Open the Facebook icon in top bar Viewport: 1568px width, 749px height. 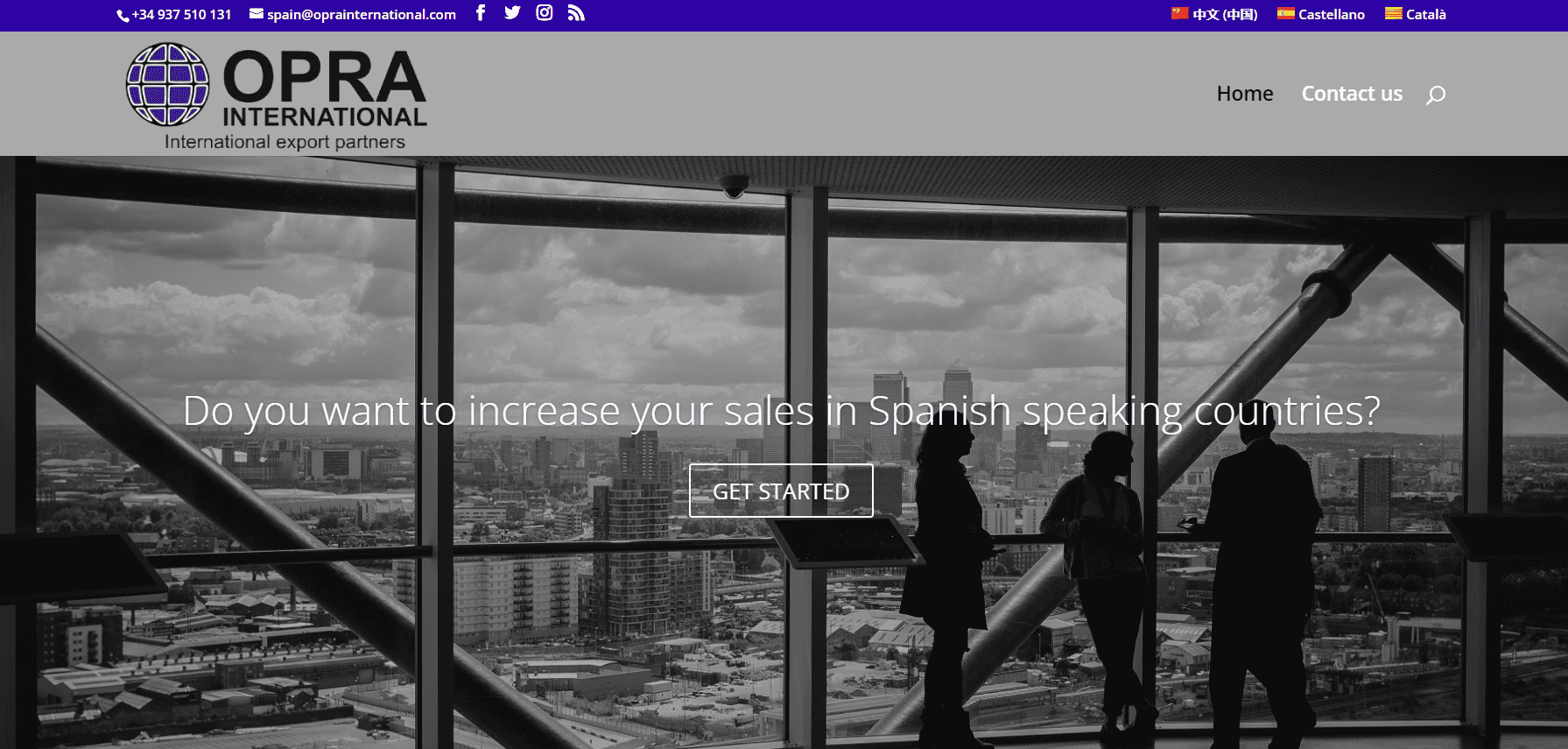point(481,12)
